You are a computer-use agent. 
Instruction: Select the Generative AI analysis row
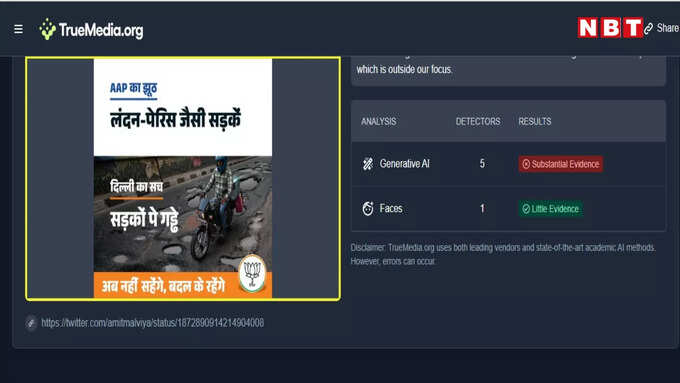pos(508,164)
